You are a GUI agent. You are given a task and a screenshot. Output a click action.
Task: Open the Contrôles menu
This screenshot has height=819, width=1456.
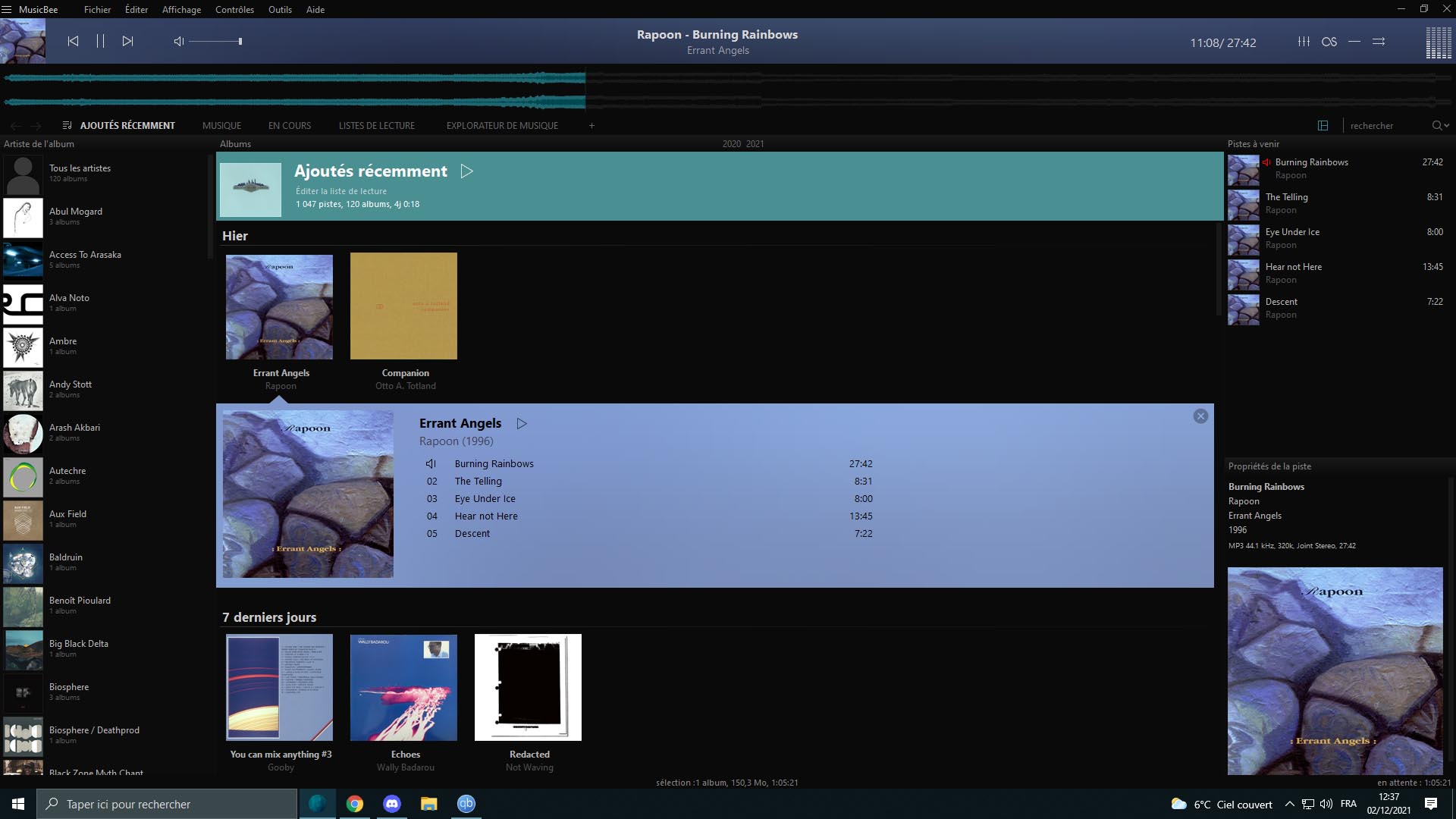tap(234, 10)
